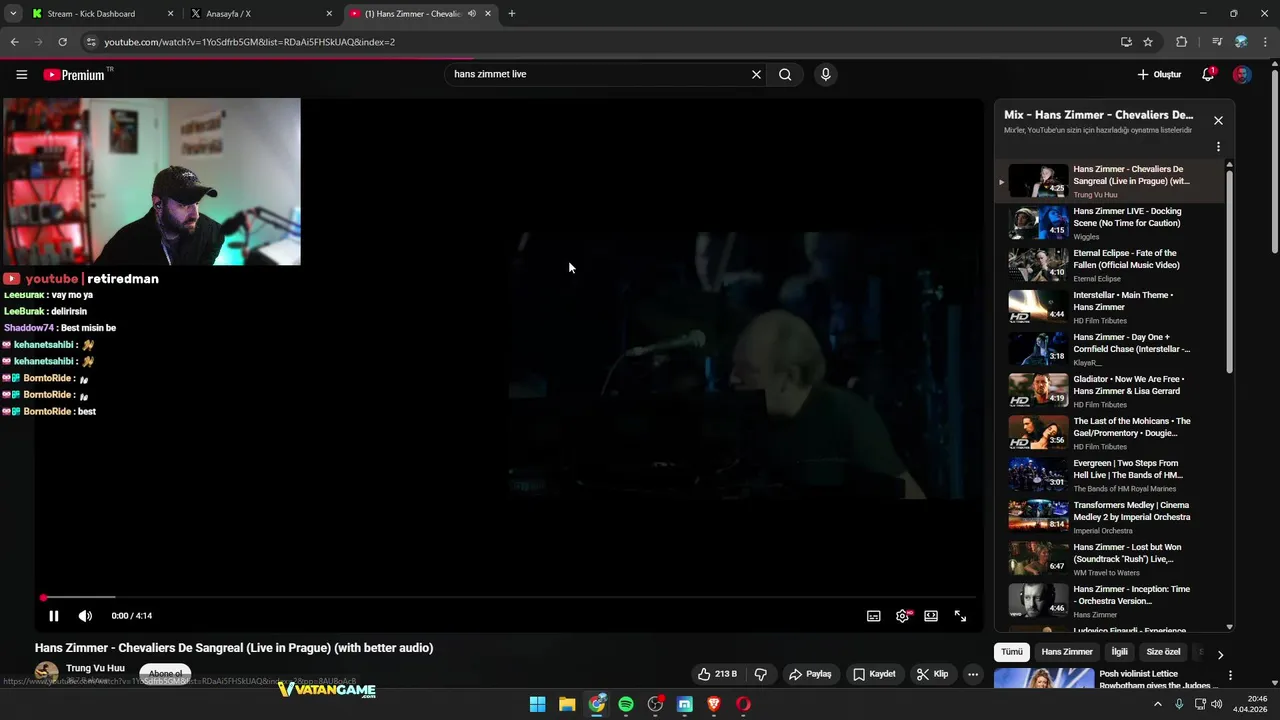Select Interstellar Main Theme playlist item

tap(1109, 306)
